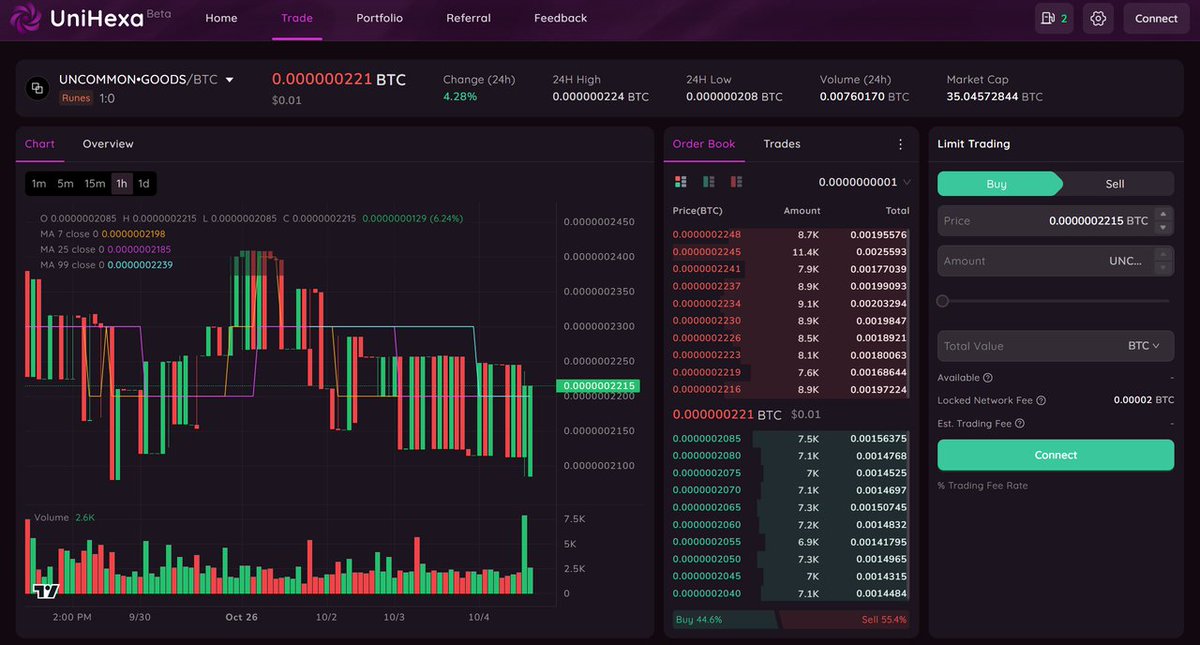This screenshot has width=1200, height=645.
Task: Select the Sell side toggle
Action: pyautogui.click(x=1115, y=184)
